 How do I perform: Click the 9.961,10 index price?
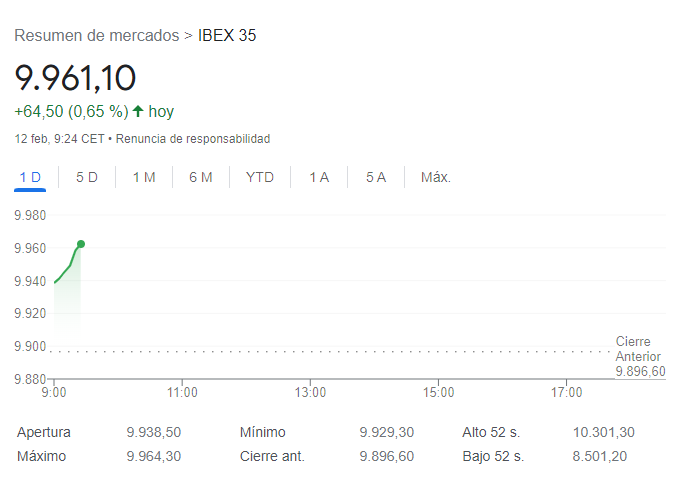click(x=76, y=77)
